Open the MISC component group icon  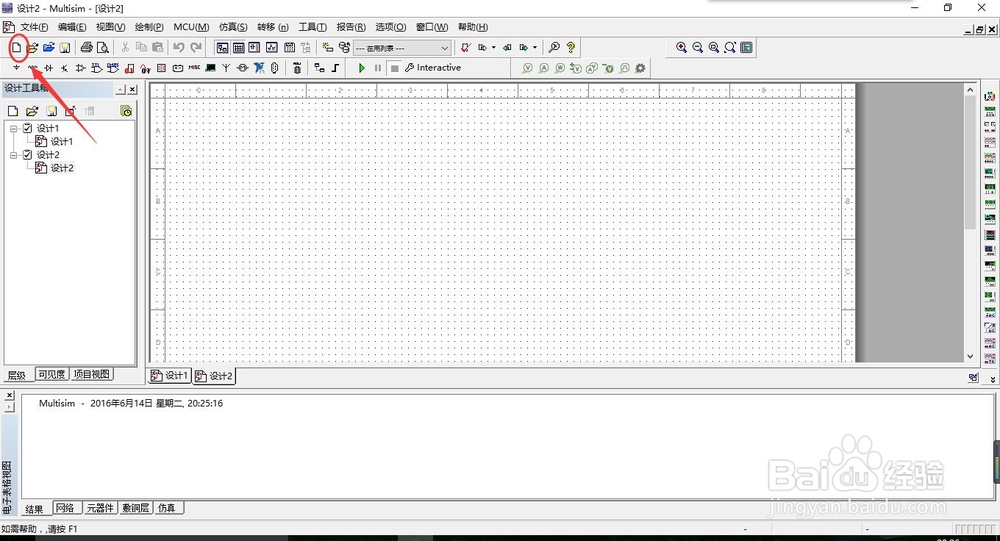(194, 68)
